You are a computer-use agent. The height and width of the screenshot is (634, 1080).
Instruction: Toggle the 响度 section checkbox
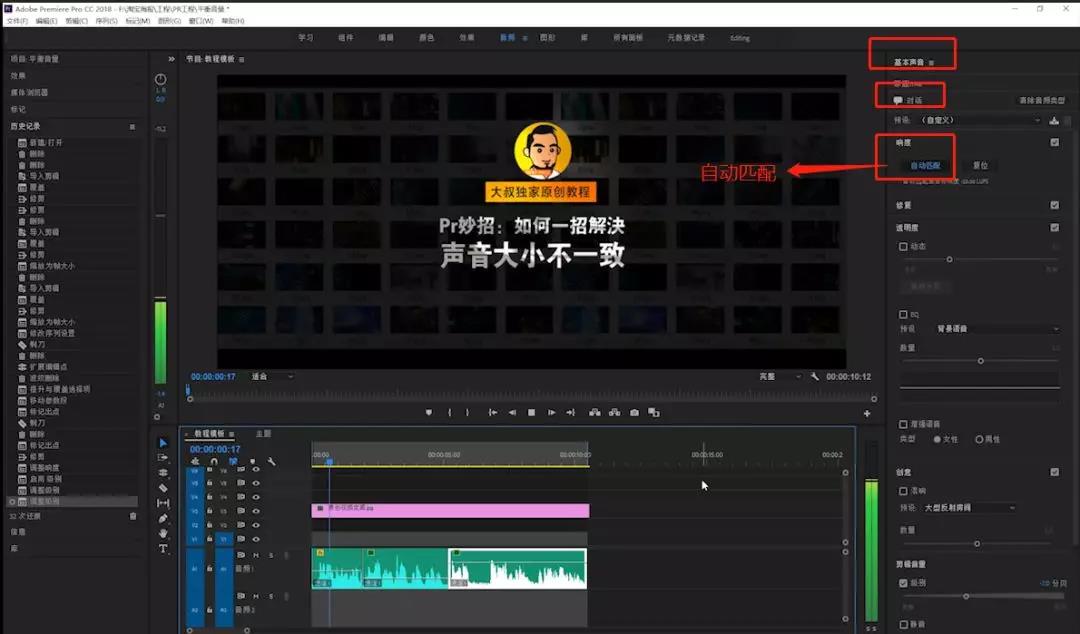pyautogui.click(x=1055, y=143)
